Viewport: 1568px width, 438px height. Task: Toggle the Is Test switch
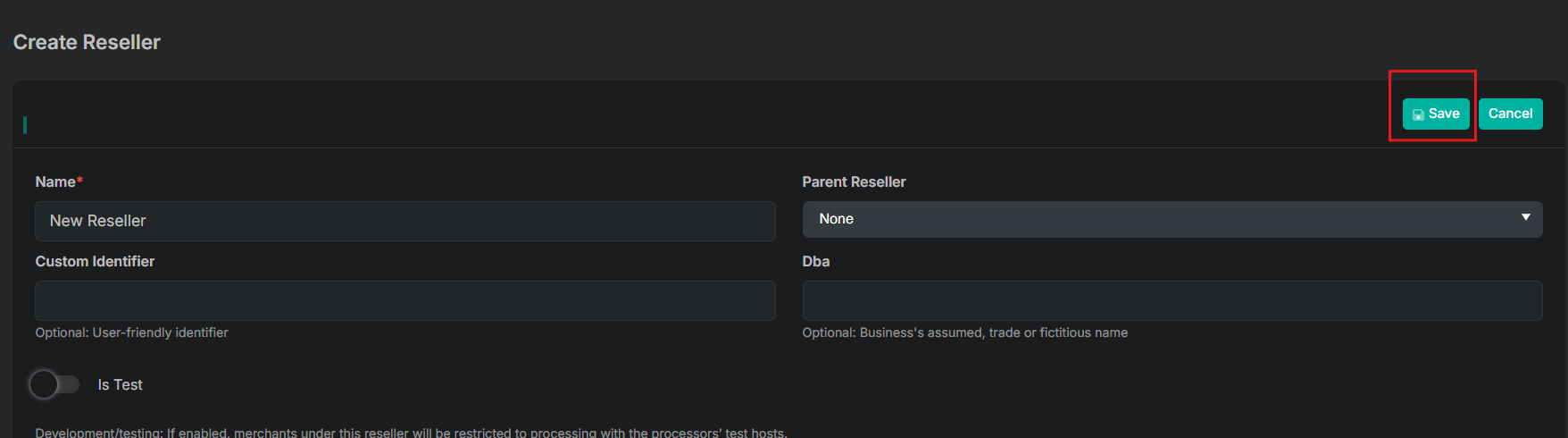pos(54,384)
